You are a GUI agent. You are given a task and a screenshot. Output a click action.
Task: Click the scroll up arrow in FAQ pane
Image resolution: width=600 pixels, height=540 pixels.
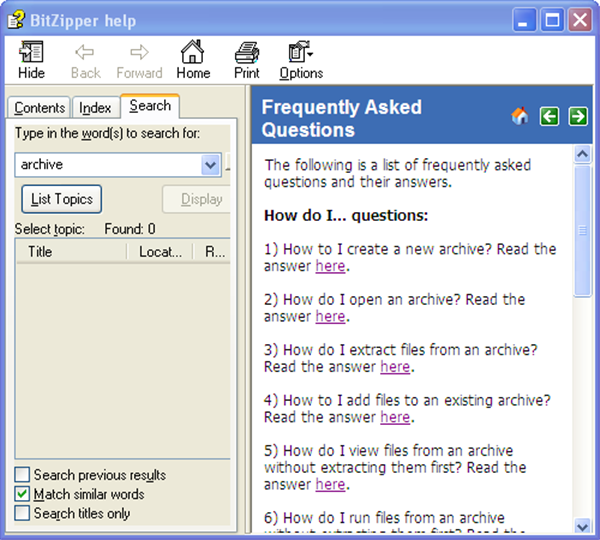582,154
